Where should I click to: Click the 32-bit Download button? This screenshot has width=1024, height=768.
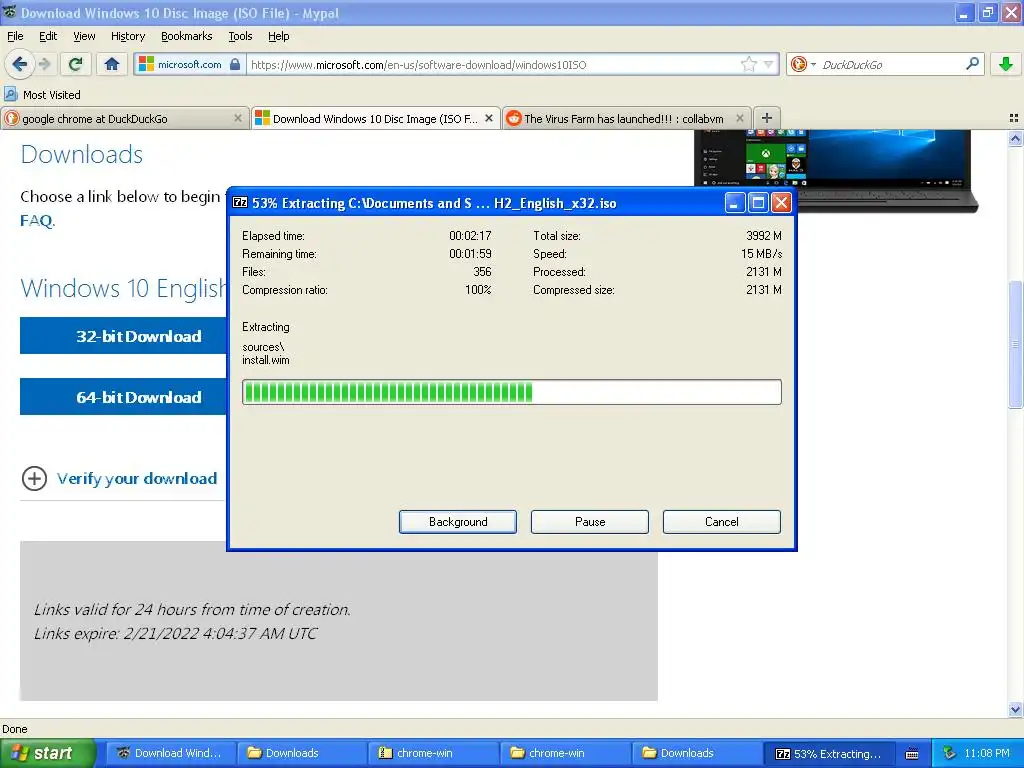[x=123, y=336]
